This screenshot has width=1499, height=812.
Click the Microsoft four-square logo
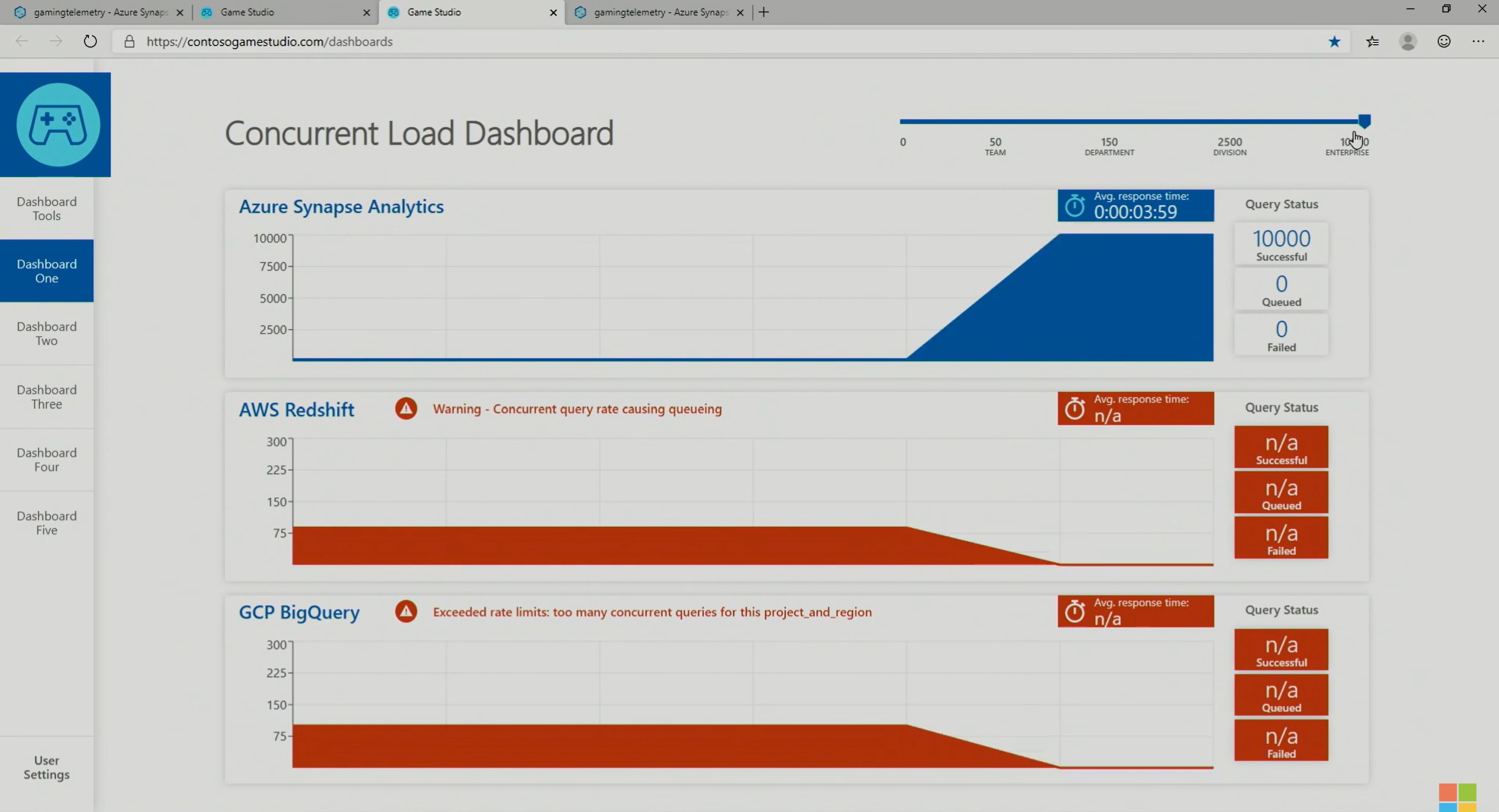1458,797
